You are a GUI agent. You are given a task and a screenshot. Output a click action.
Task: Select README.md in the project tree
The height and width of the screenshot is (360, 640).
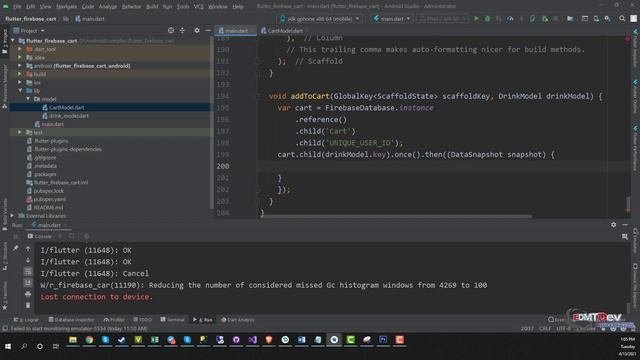point(48,207)
